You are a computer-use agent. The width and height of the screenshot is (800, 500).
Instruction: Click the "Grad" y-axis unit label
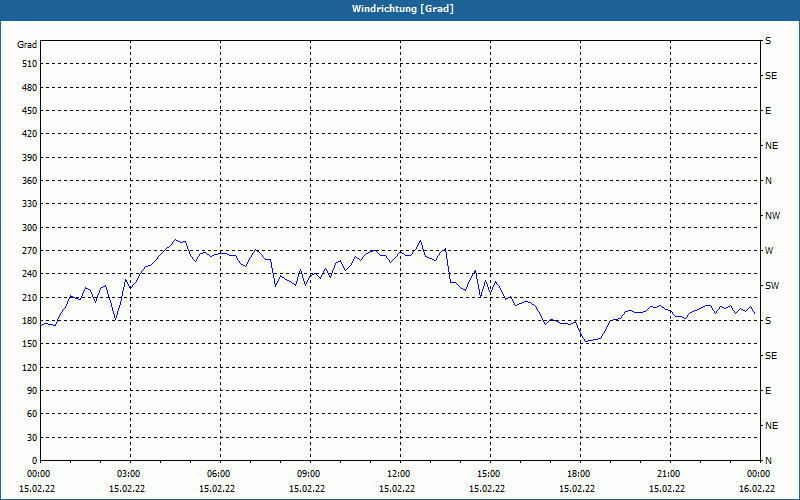tap(27, 45)
